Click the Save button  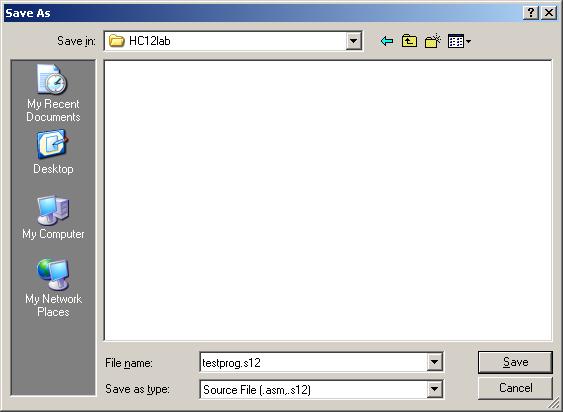pos(515,362)
